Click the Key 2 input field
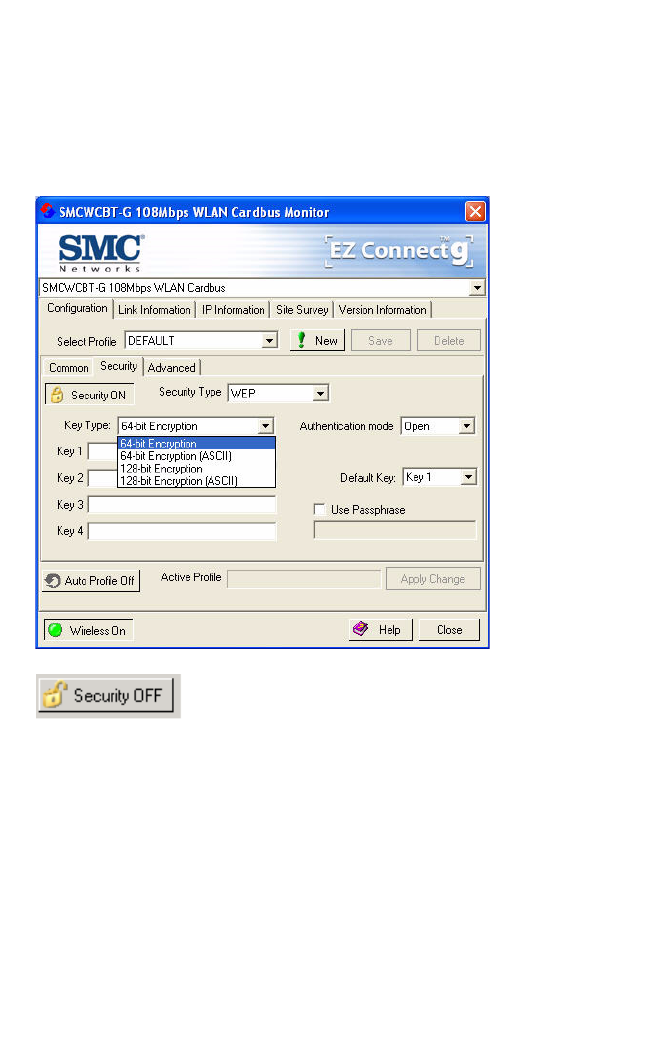669x1043 pixels. pos(103,478)
